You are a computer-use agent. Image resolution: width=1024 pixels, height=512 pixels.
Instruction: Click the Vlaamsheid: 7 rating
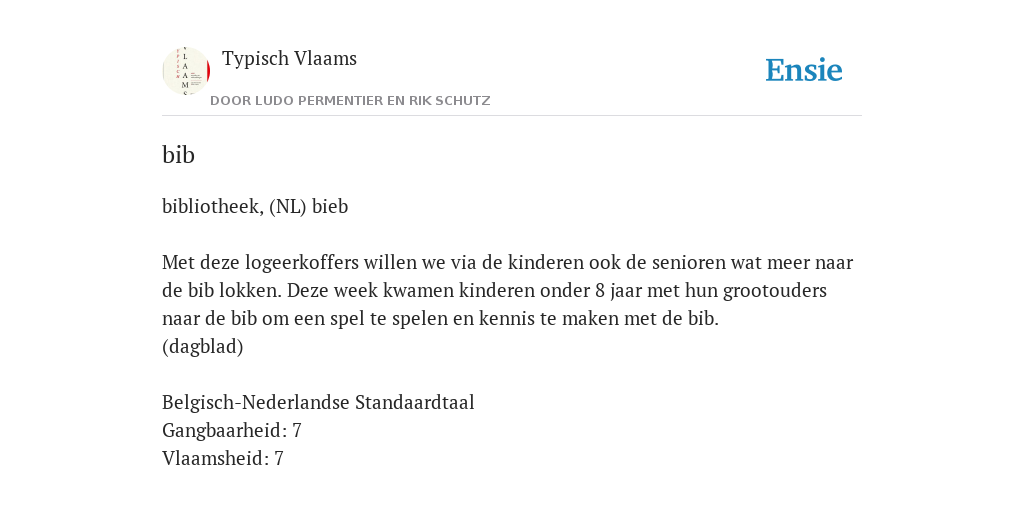223,458
